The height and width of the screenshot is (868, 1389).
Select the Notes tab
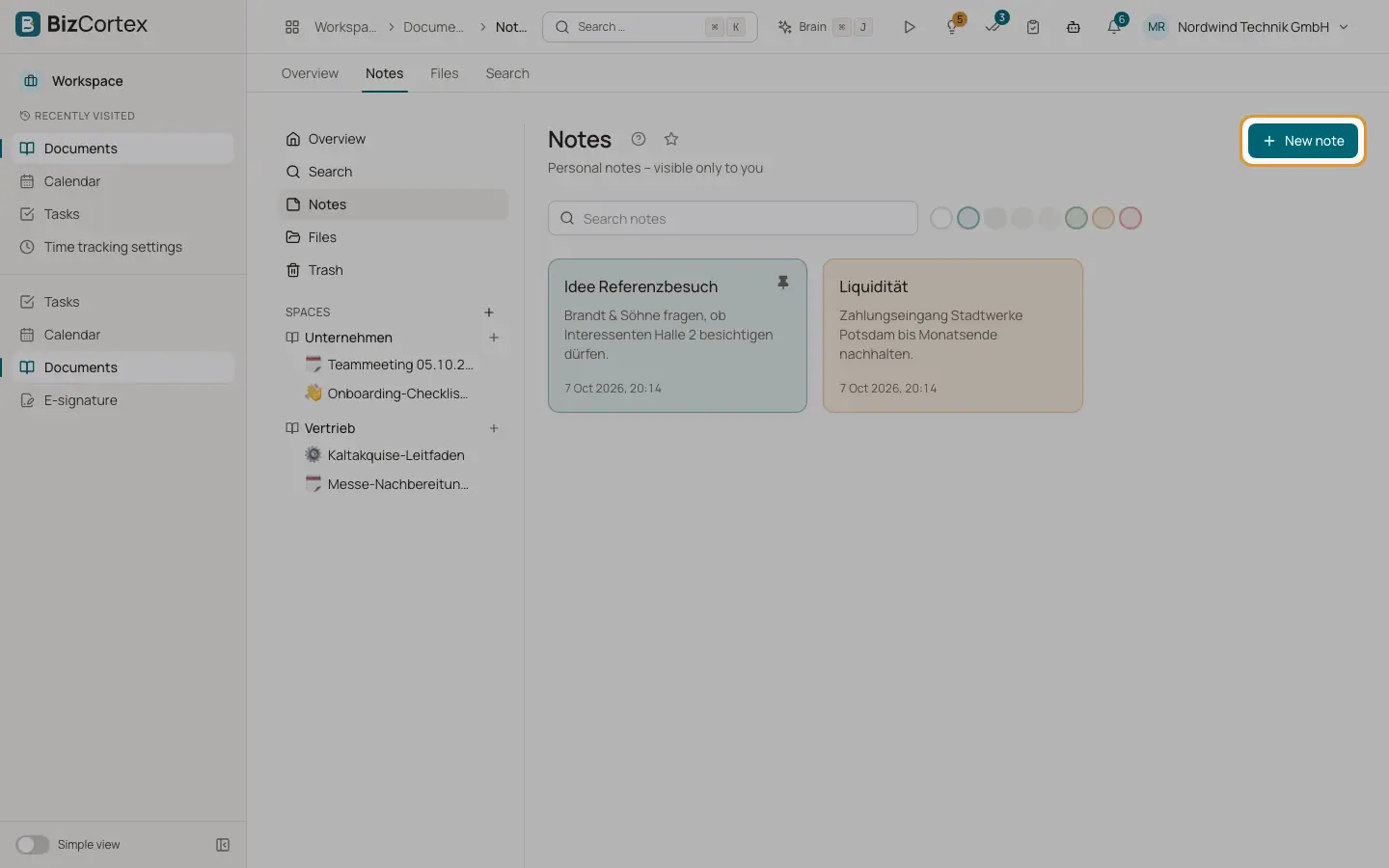(384, 73)
